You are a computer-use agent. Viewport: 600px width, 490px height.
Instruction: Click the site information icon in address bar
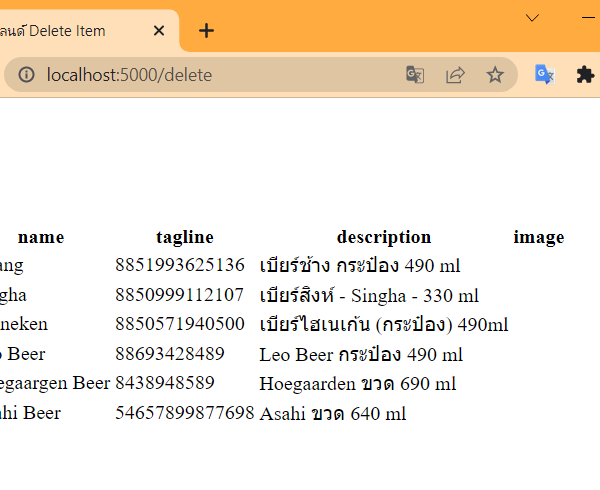tap(27, 75)
